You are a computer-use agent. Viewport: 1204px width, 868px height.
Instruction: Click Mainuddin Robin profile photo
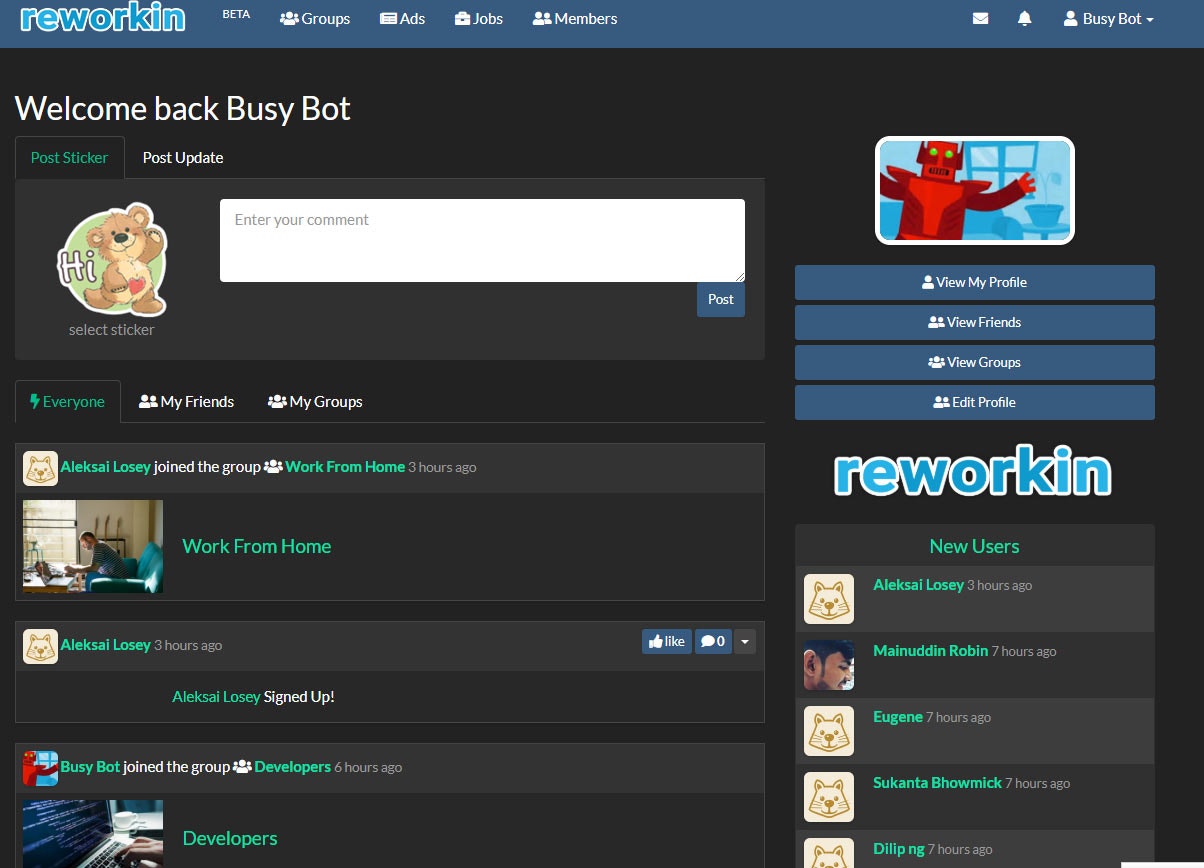[x=829, y=665]
